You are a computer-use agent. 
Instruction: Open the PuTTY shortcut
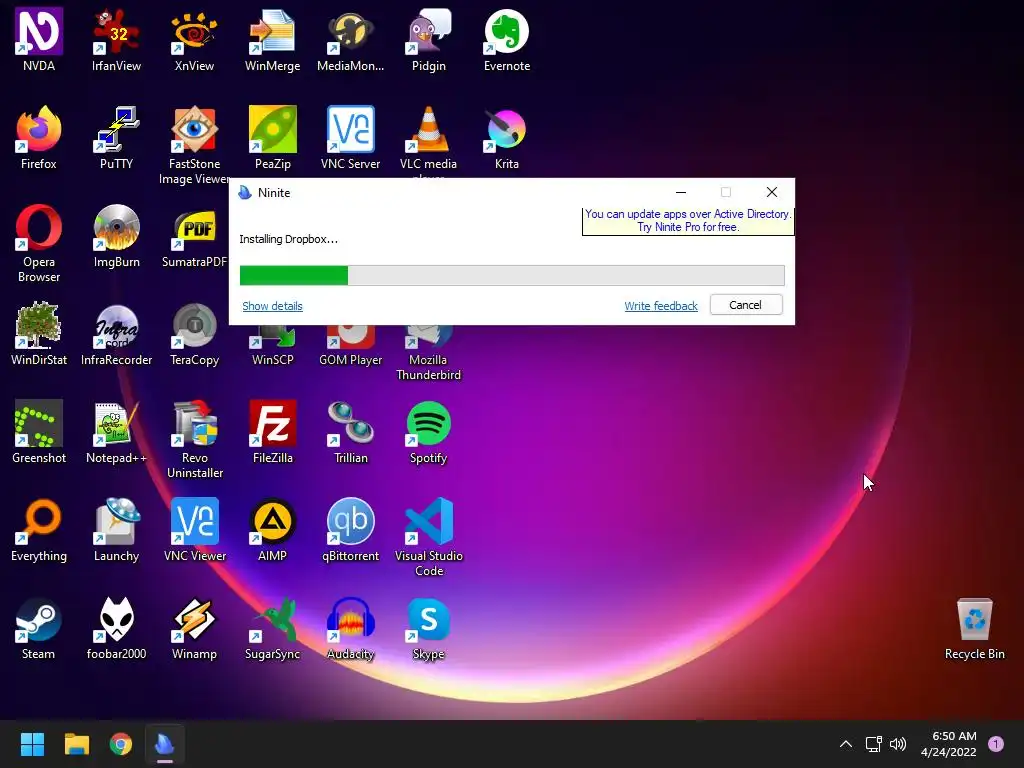click(x=116, y=138)
